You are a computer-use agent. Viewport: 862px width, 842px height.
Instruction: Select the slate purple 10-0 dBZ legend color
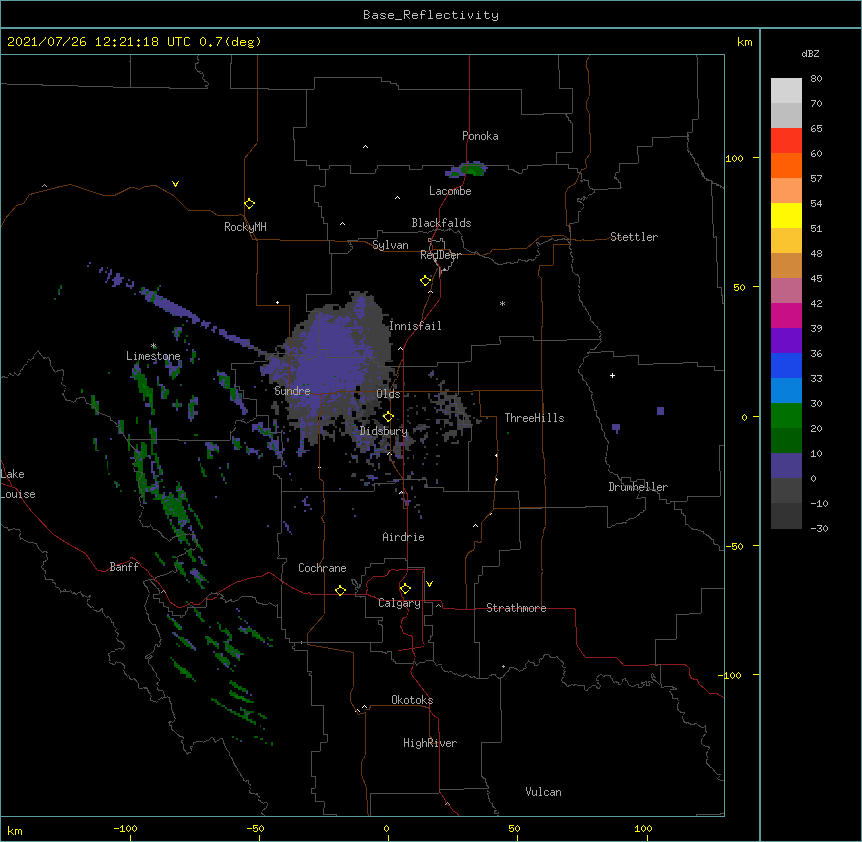point(786,466)
